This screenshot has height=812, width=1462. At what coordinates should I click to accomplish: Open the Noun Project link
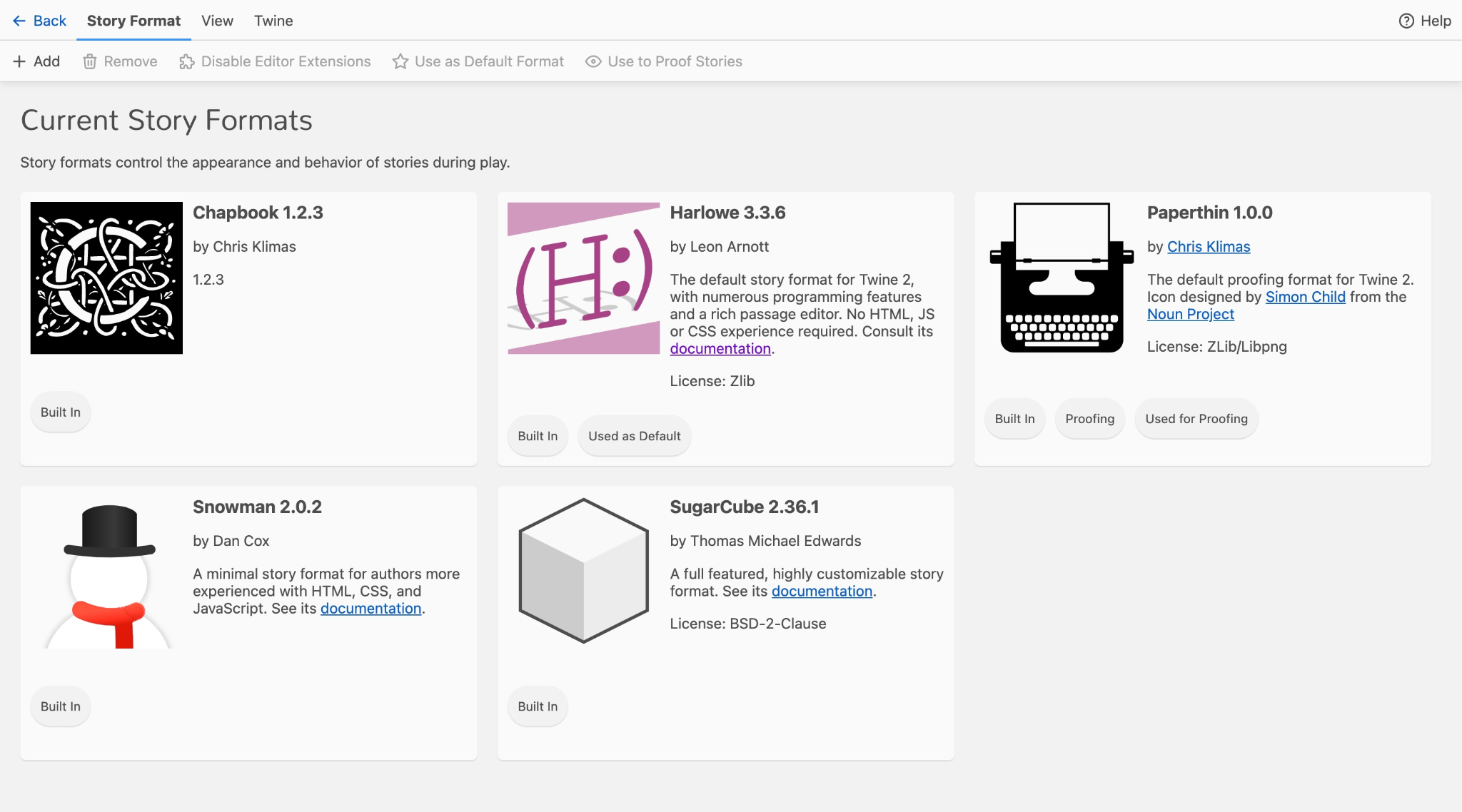pos(1190,314)
